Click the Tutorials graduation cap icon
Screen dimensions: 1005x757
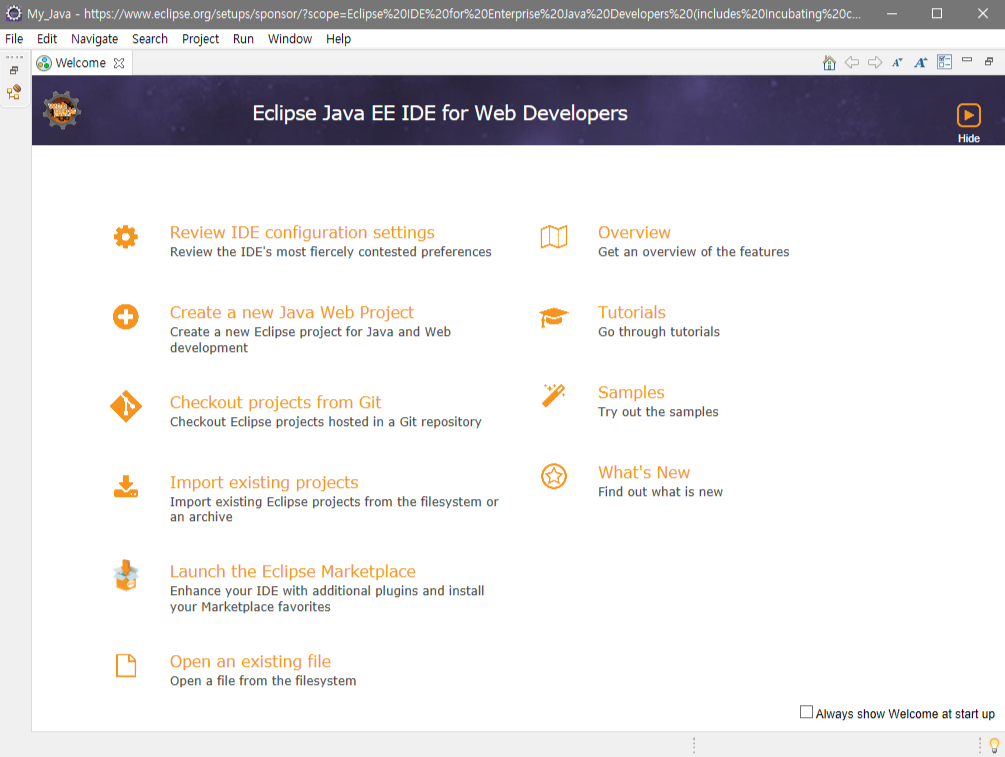554,317
